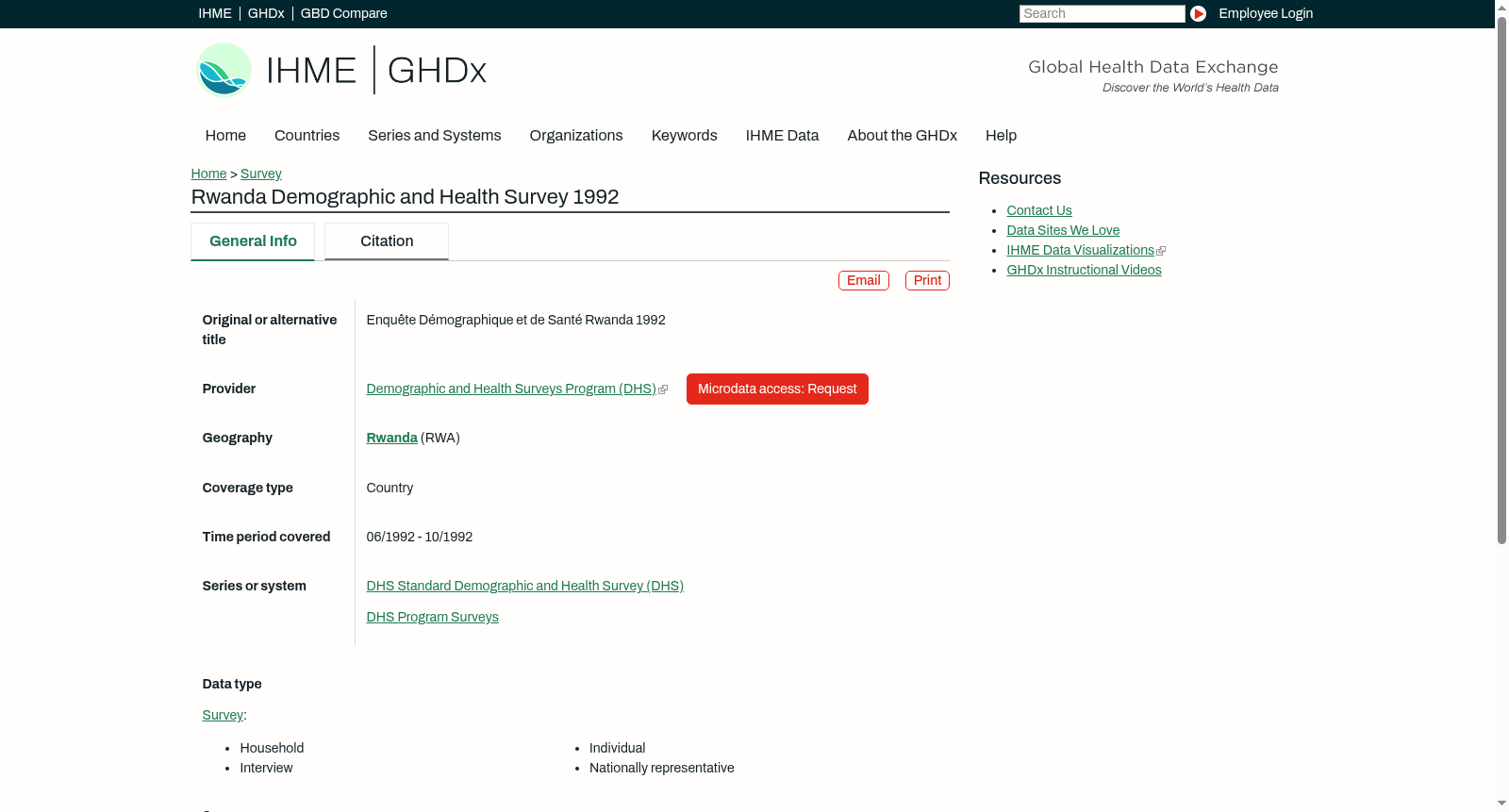The width and height of the screenshot is (1509, 812).
Task: Click the 'Country' coverage type value
Action: (x=390, y=488)
